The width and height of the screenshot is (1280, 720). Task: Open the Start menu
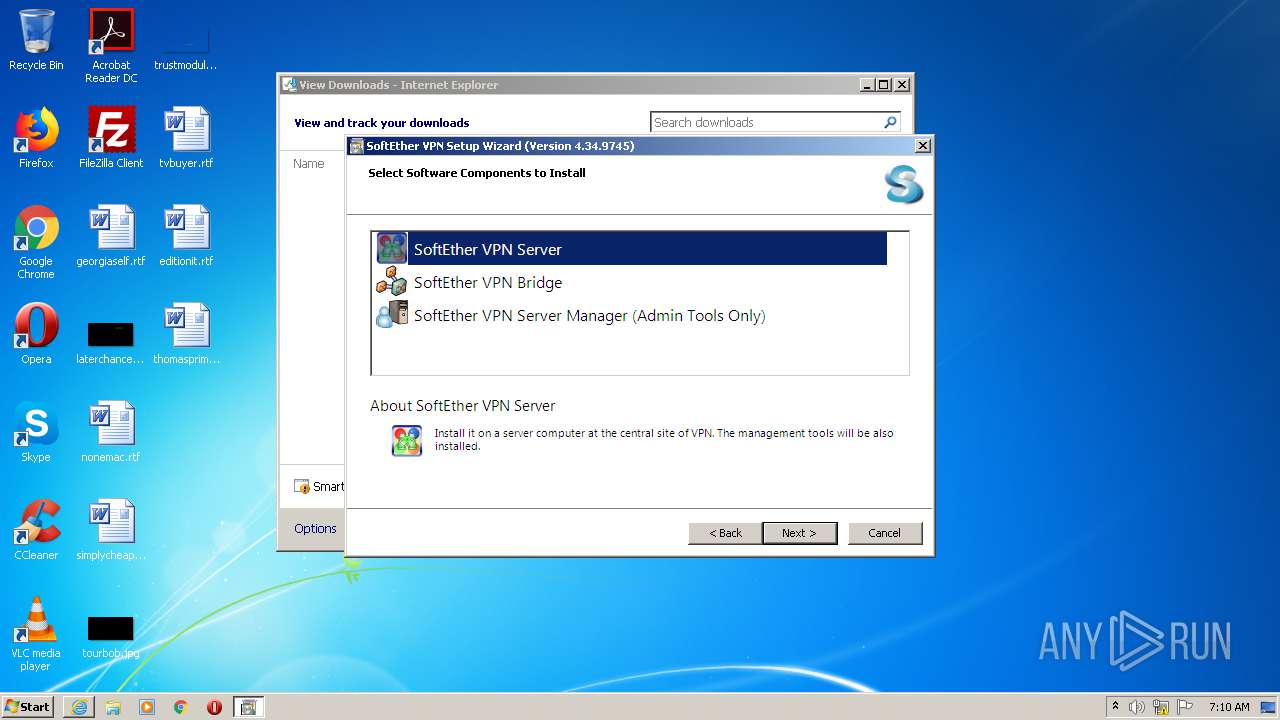(x=27, y=706)
